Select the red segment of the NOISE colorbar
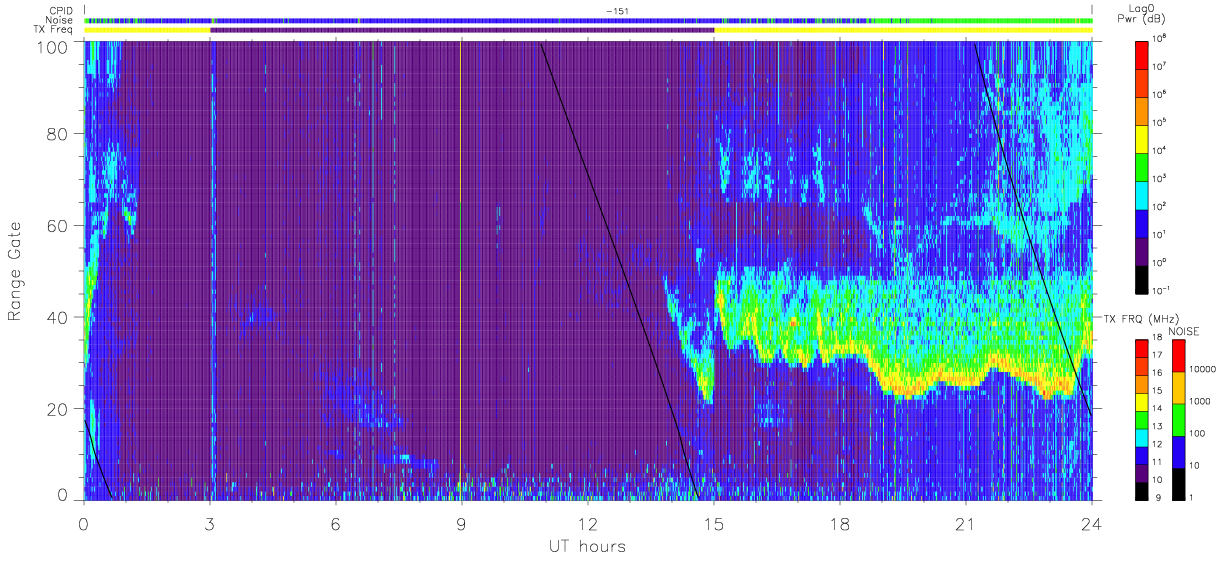1228x567 pixels. [x=1179, y=356]
